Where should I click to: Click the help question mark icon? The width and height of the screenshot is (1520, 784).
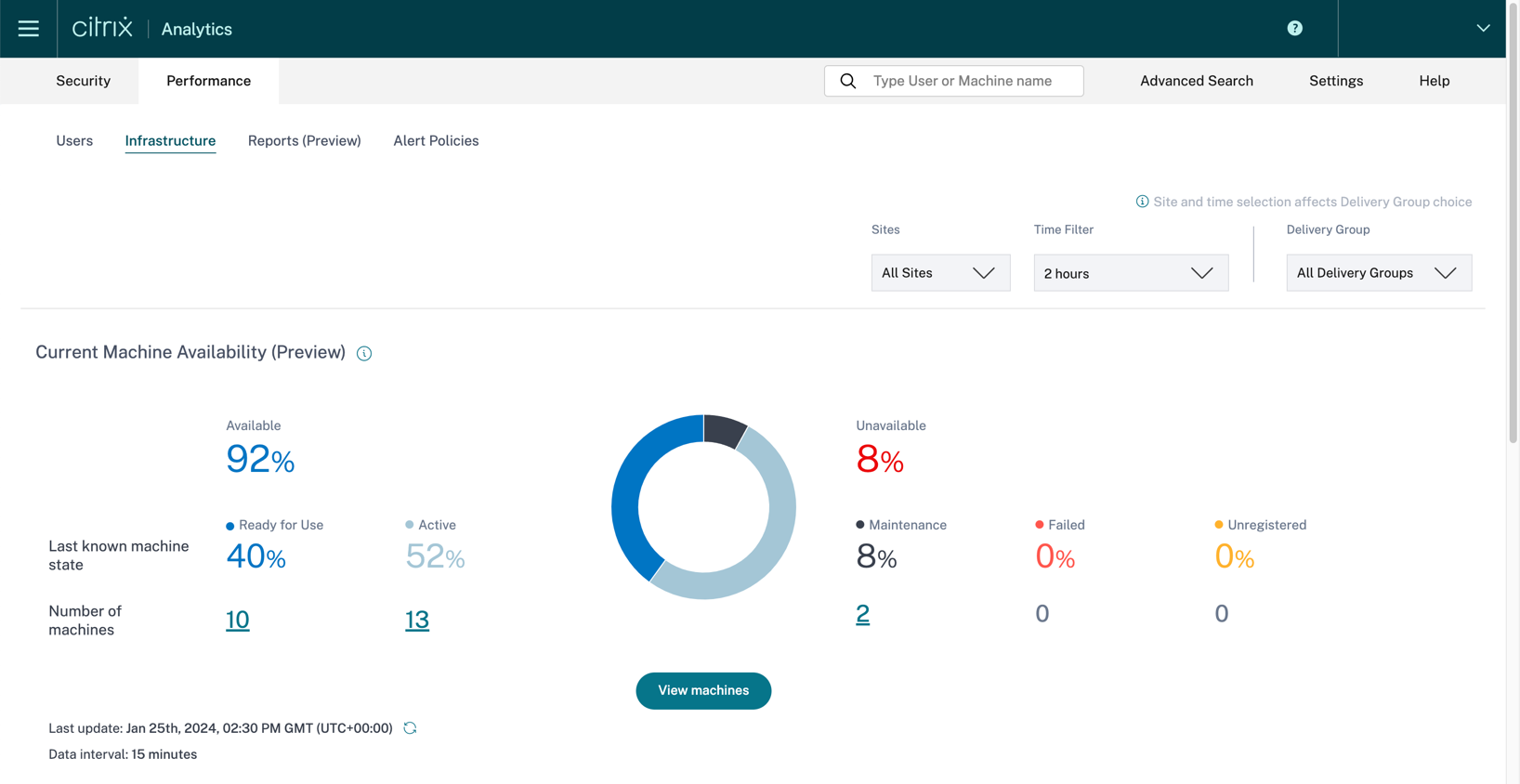click(x=1294, y=29)
